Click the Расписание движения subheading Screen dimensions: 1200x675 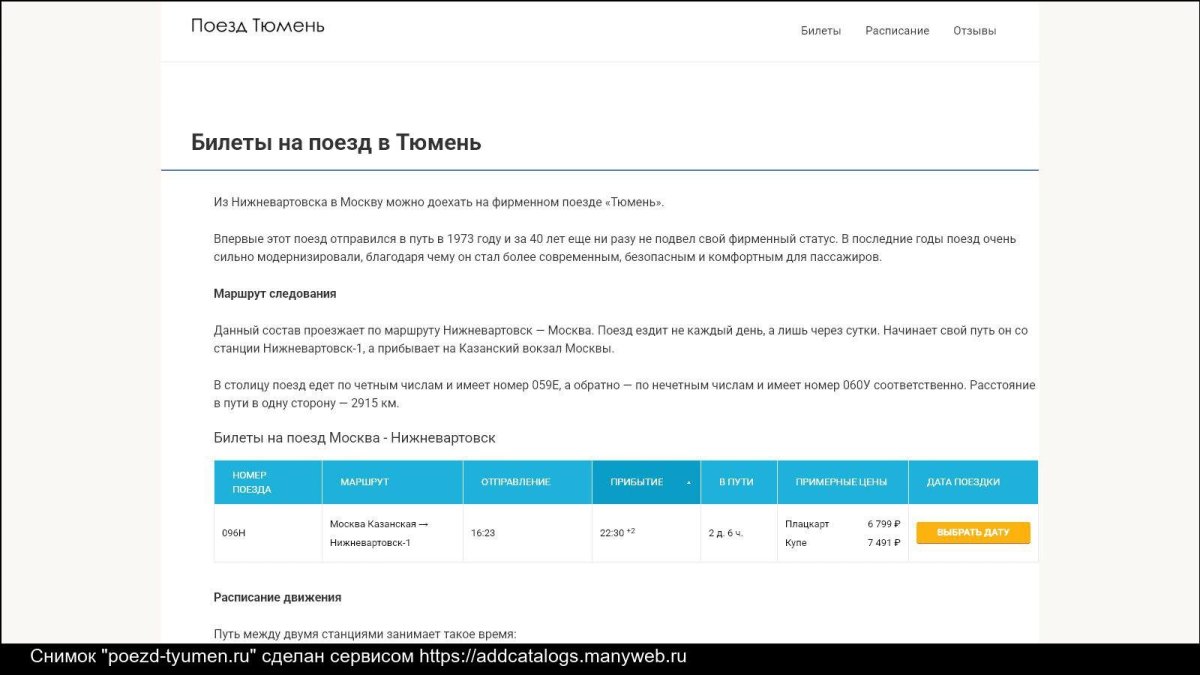[x=277, y=597]
